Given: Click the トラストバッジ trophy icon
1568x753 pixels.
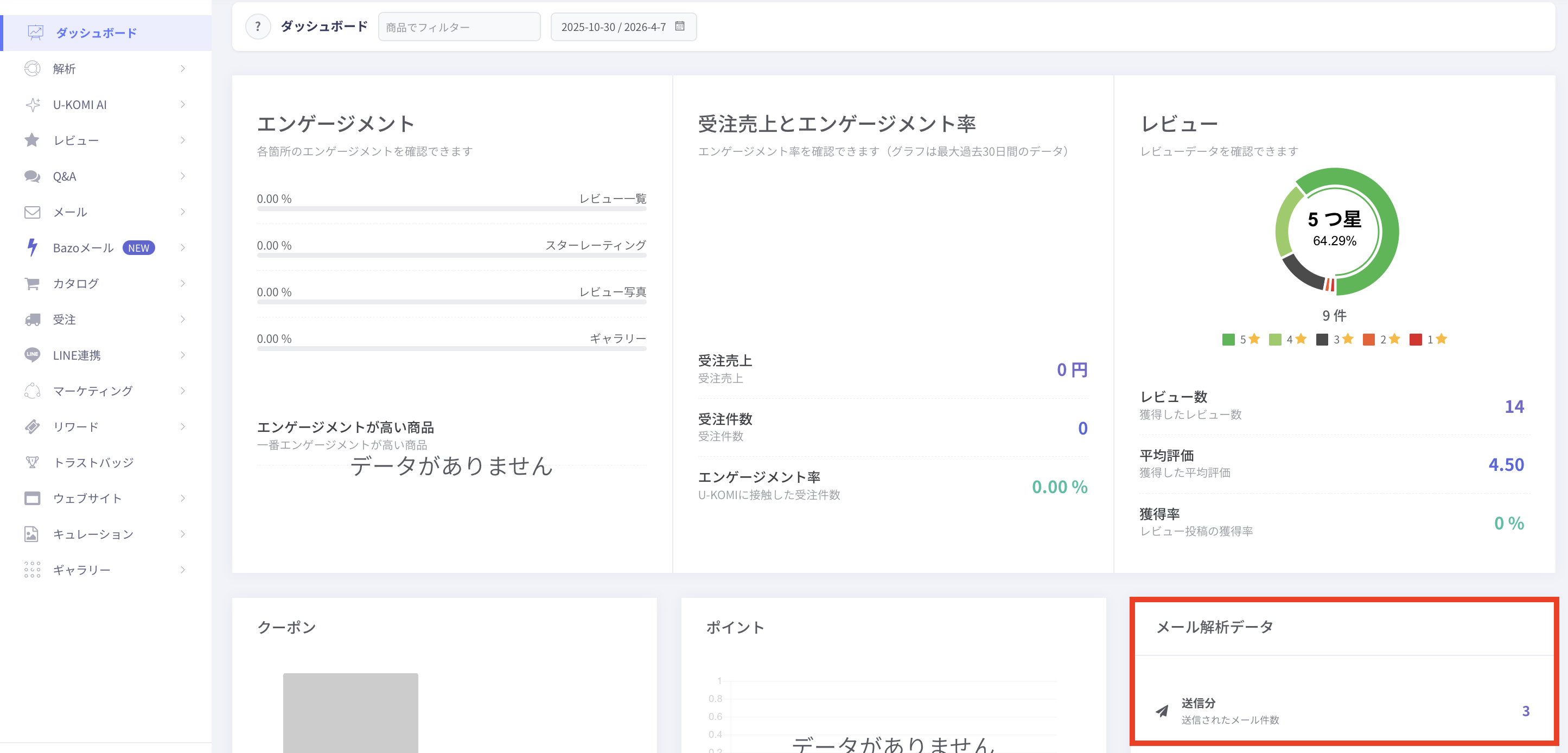Looking at the screenshot, I should pyautogui.click(x=32, y=462).
